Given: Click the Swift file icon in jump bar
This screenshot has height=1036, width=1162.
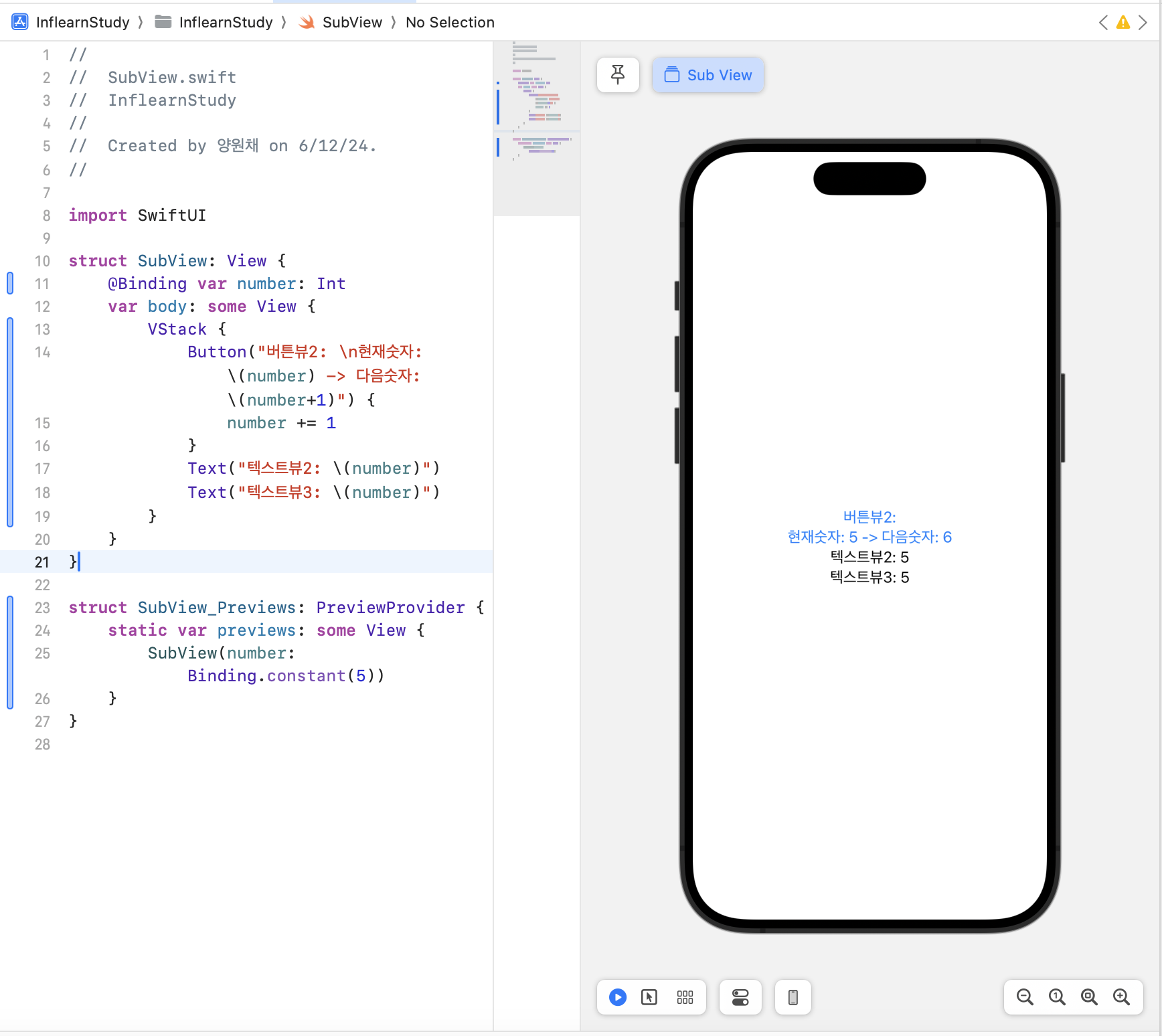Looking at the screenshot, I should pos(307,22).
